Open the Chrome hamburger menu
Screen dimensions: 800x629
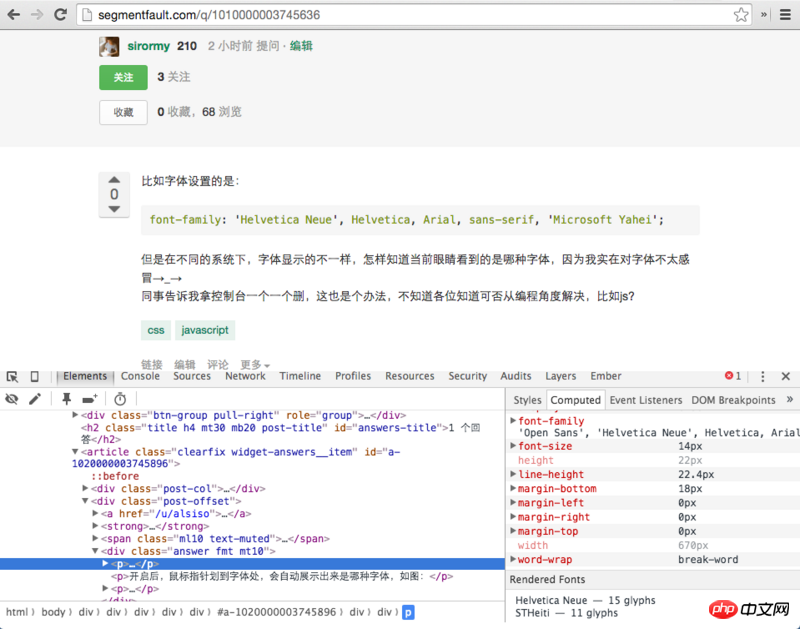785,15
